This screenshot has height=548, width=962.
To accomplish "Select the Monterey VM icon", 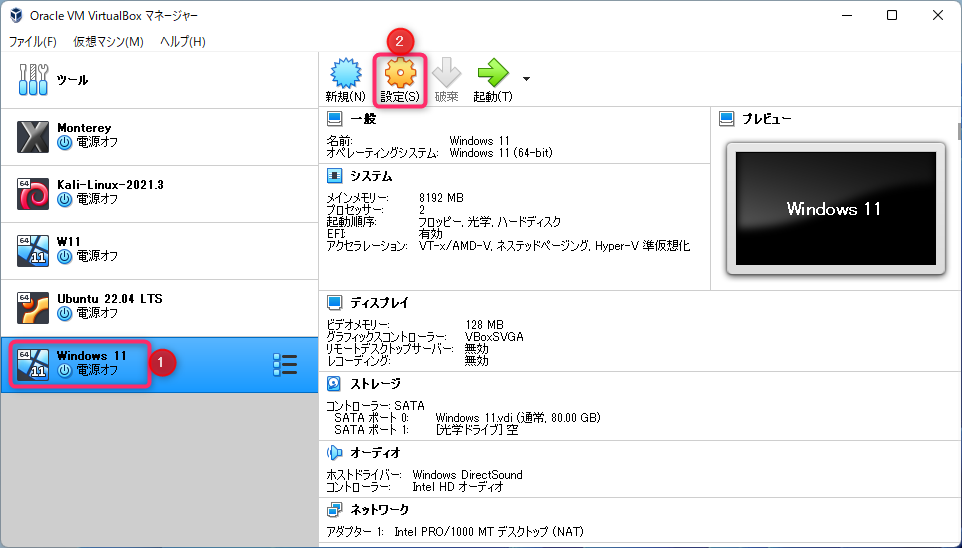I will pos(33,136).
